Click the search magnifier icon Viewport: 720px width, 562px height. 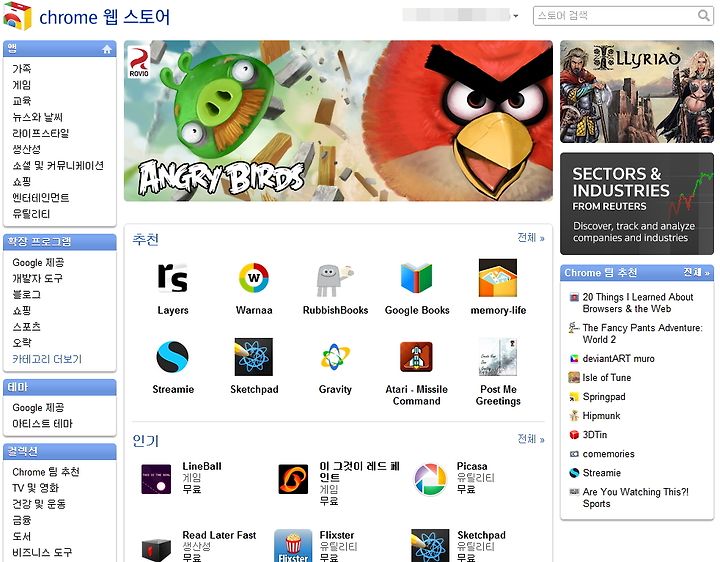(703, 16)
